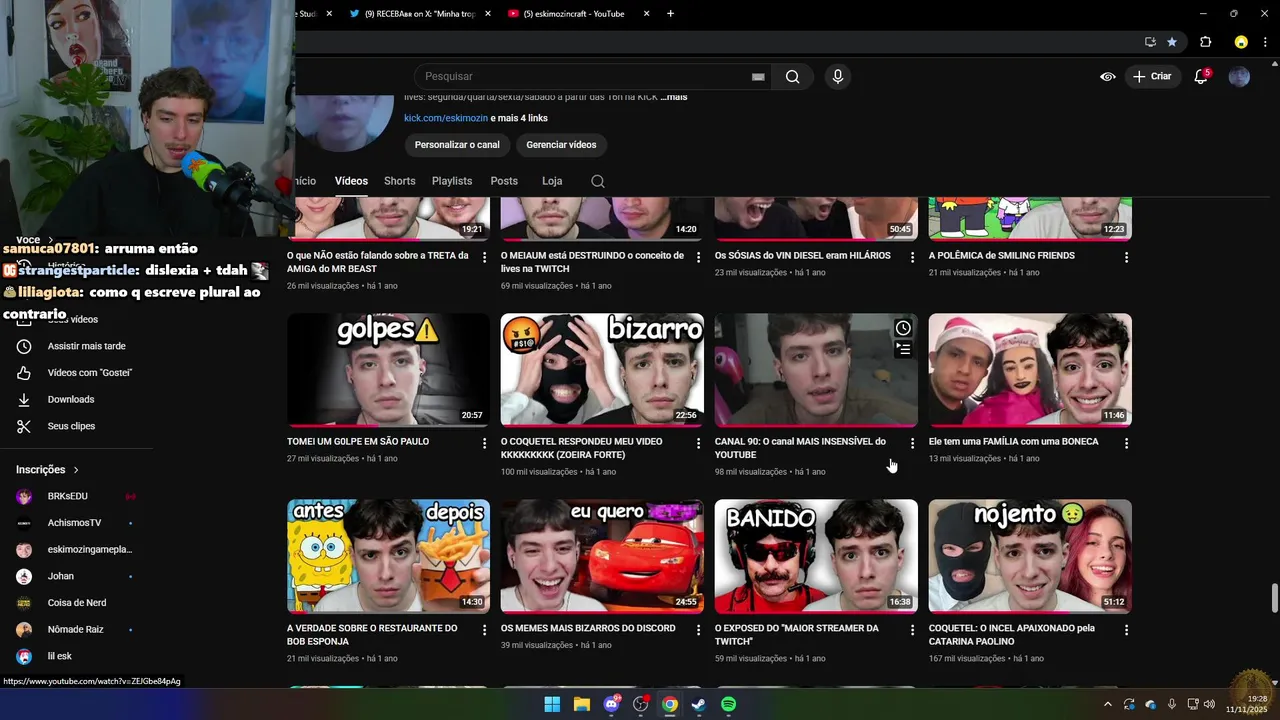Open options for TOMEI UM G0LPE EM SÃO PAULO
Screen dimensions: 1280x720
485,443
